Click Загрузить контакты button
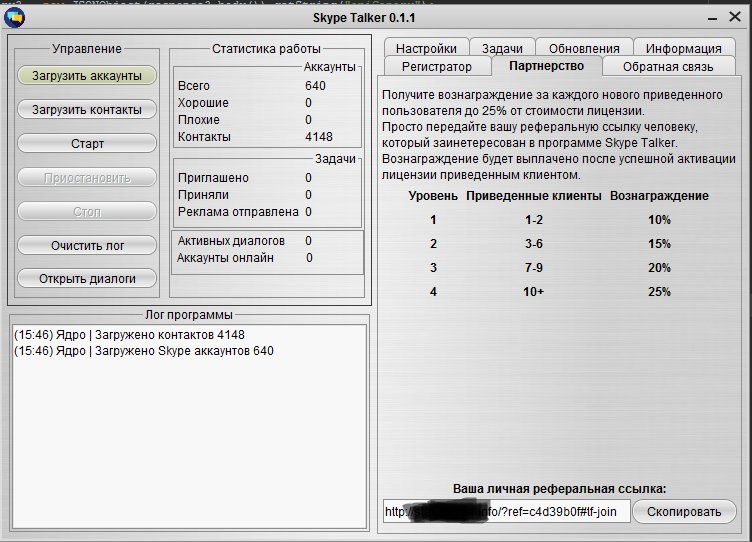This screenshot has height=542, width=752. tap(87, 110)
